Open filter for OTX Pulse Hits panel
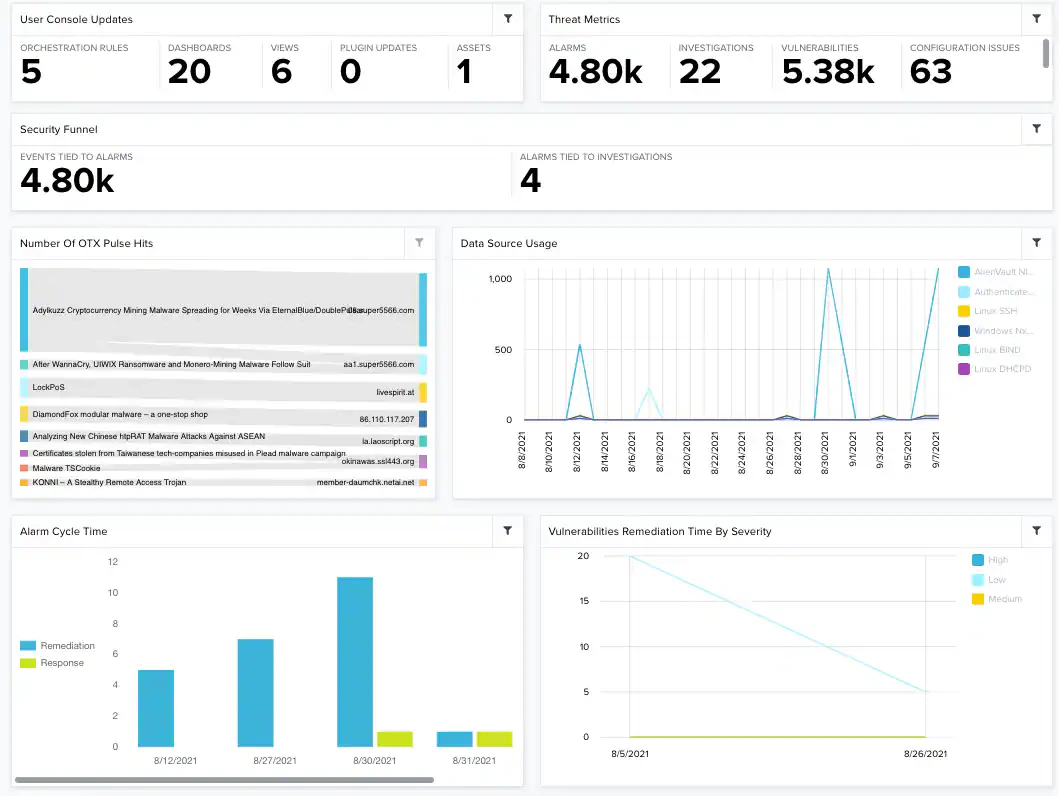This screenshot has width=1059, height=796. tap(419, 242)
